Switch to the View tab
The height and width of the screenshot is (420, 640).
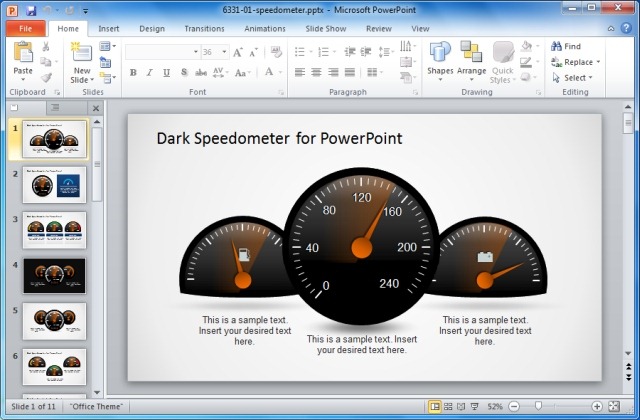420,29
